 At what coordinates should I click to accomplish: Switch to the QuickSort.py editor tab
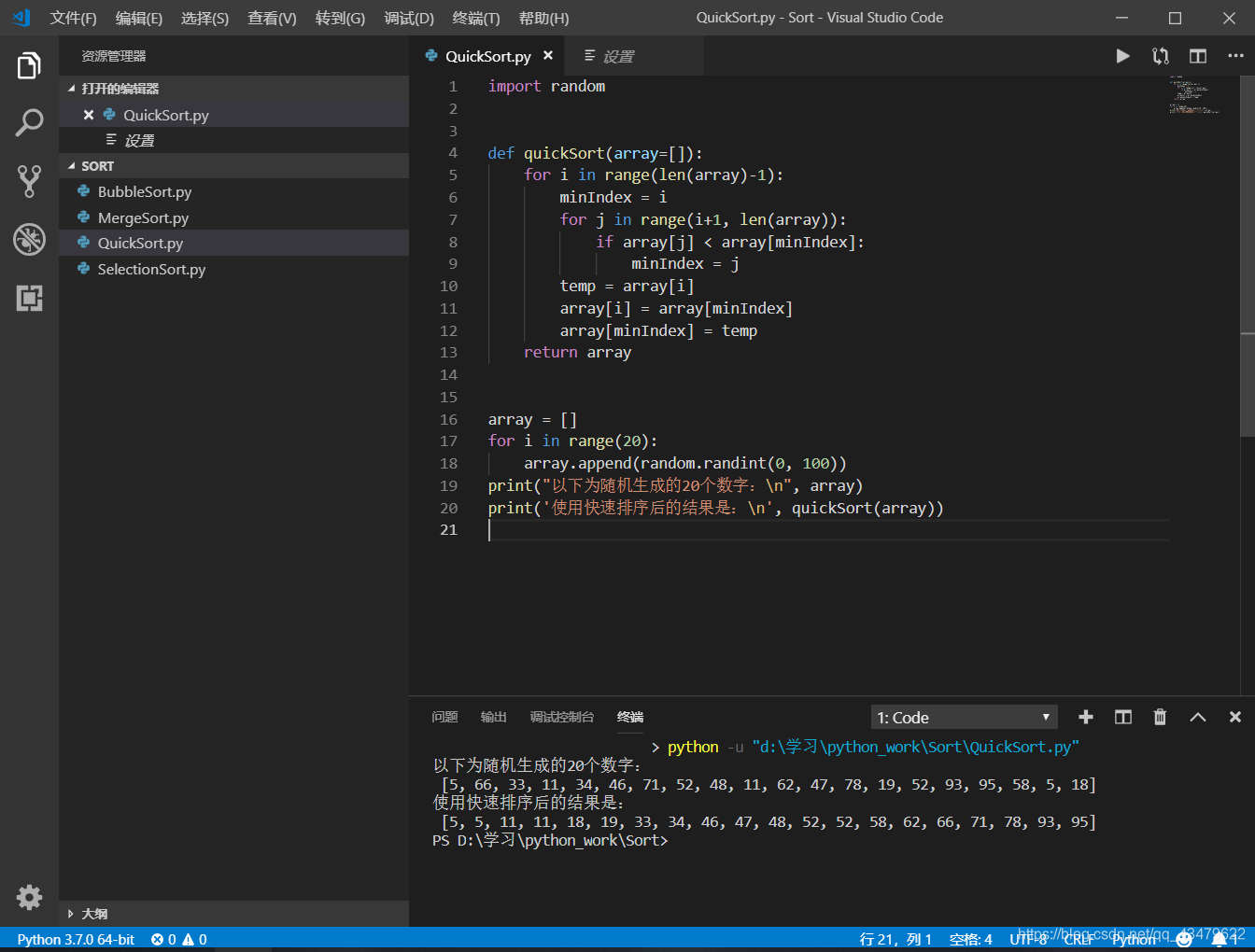click(x=487, y=56)
